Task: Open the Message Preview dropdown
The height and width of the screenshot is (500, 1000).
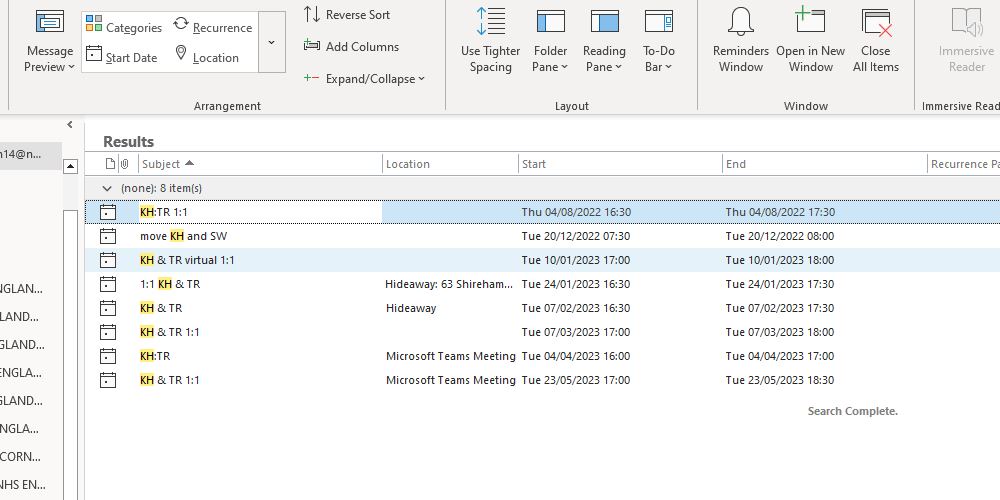Action: coord(50,59)
